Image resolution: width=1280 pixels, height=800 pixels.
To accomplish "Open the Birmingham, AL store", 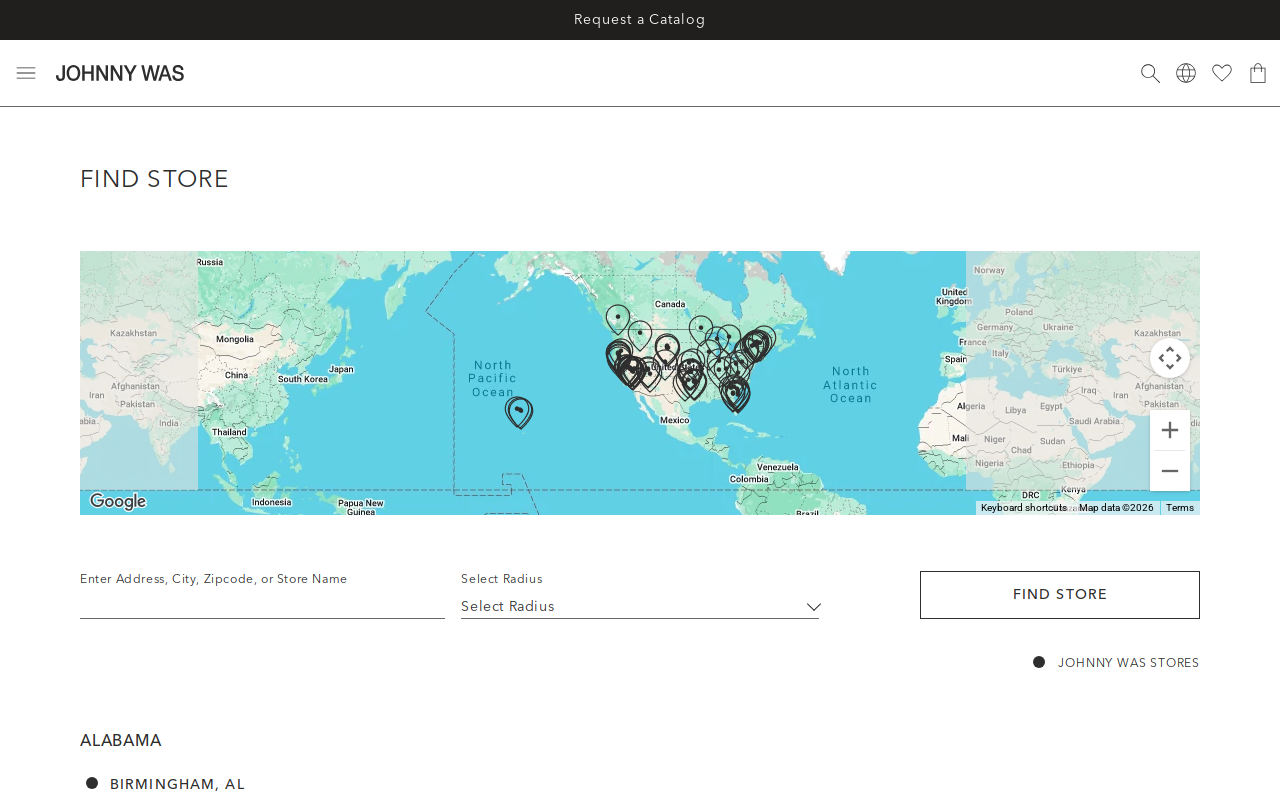I will [178, 784].
